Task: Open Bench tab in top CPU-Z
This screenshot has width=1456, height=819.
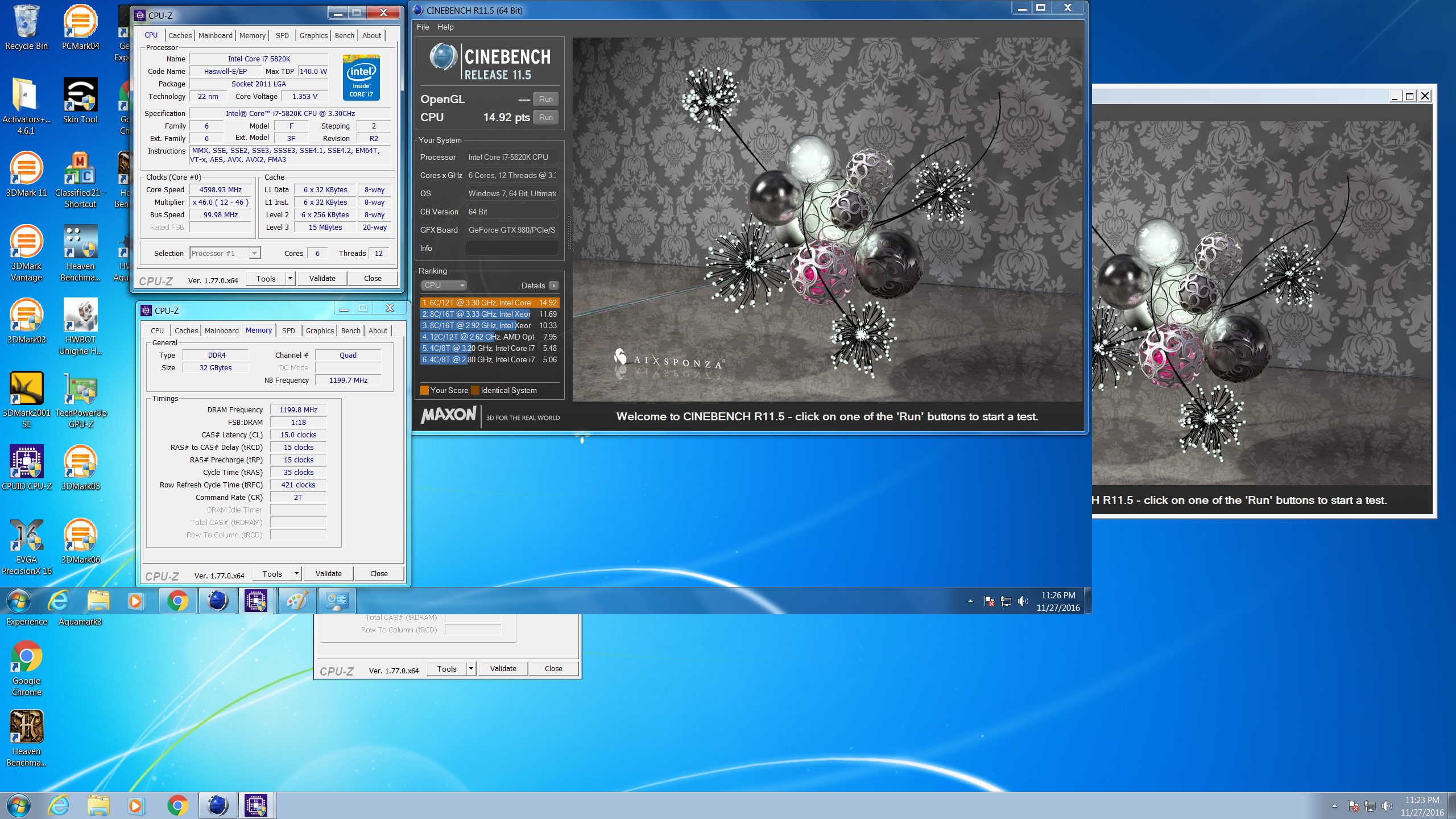Action: (x=344, y=35)
